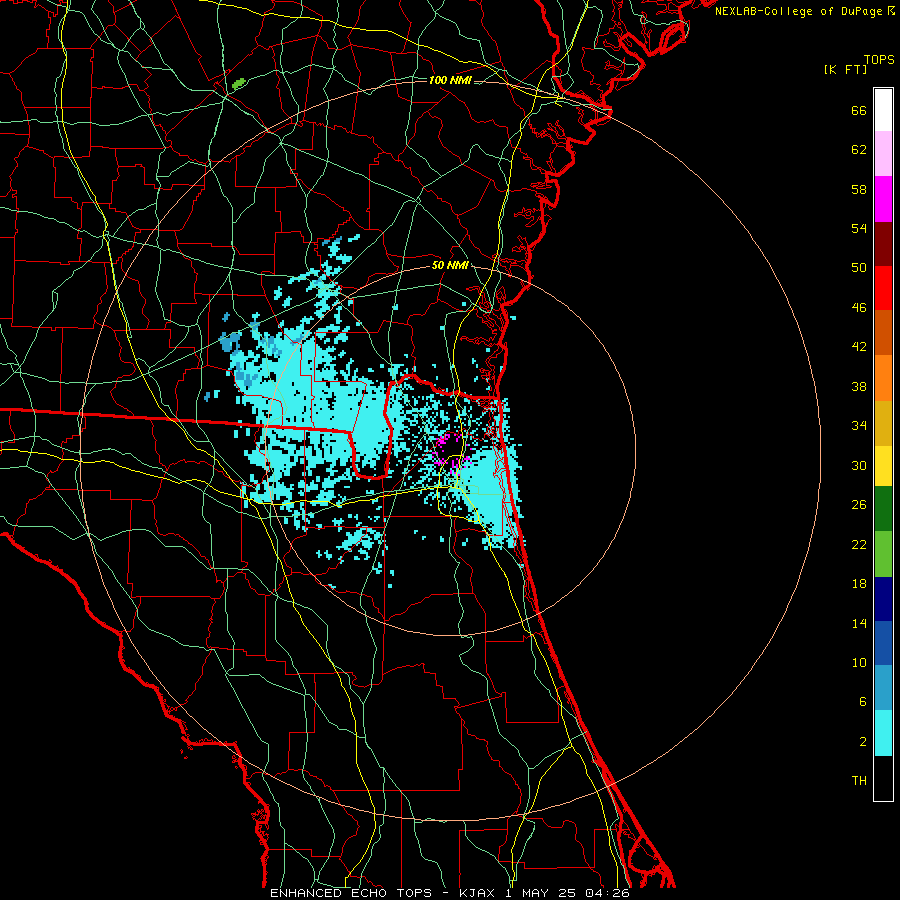Click the dark green 30 kft swatch
900x900 pixels.
tap(883, 509)
